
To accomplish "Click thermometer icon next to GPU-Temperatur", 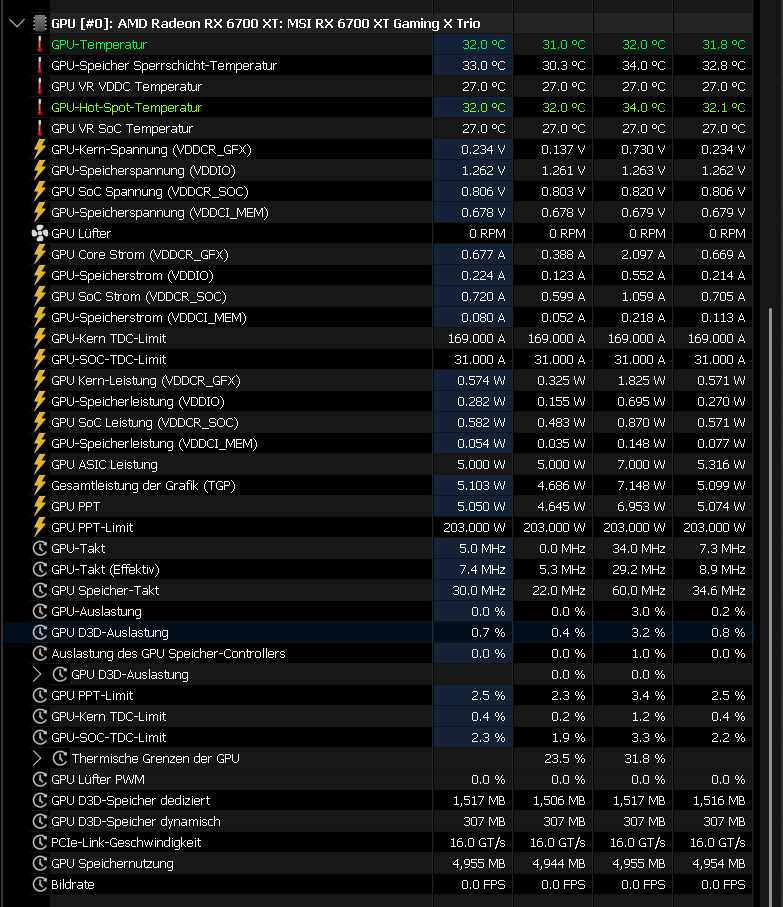I will [39, 45].
